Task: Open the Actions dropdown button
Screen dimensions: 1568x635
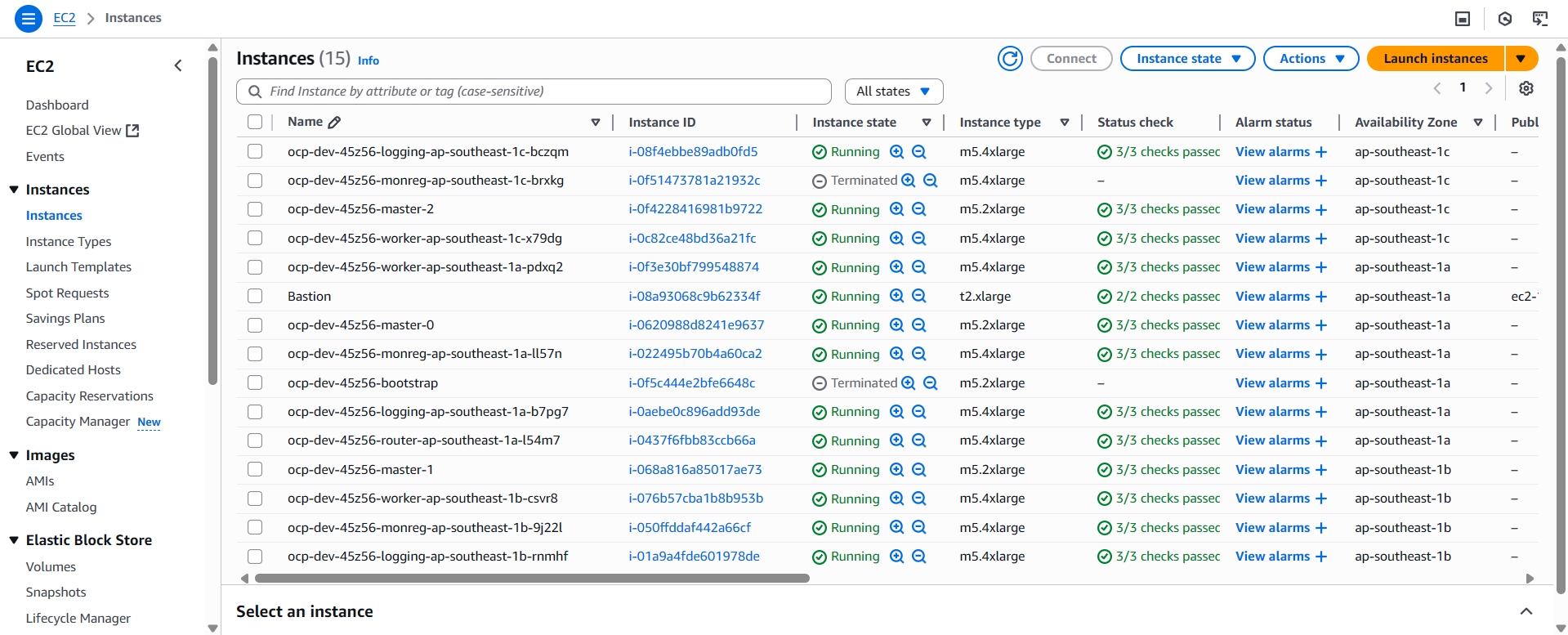Action: (1311, 59)
